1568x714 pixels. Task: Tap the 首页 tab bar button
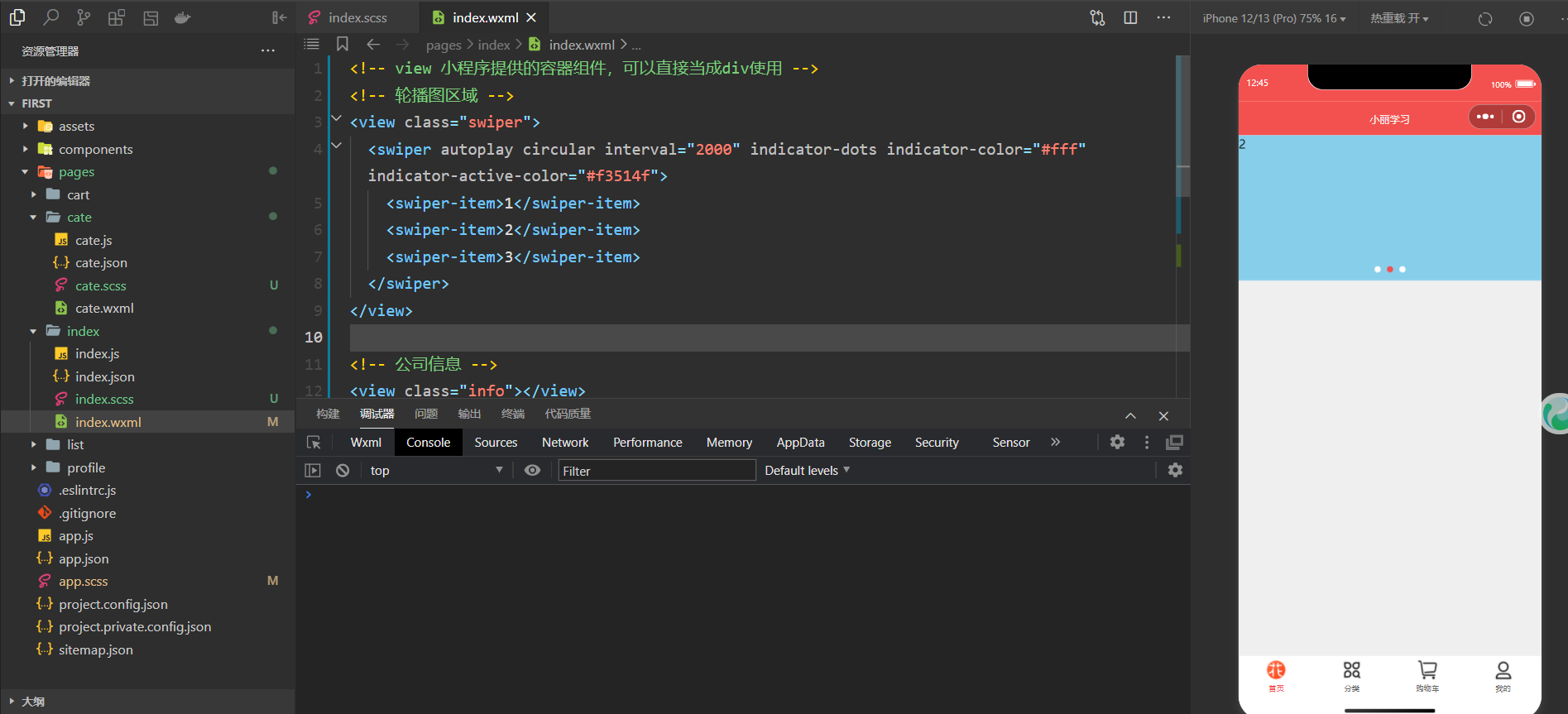(1276, 676)
